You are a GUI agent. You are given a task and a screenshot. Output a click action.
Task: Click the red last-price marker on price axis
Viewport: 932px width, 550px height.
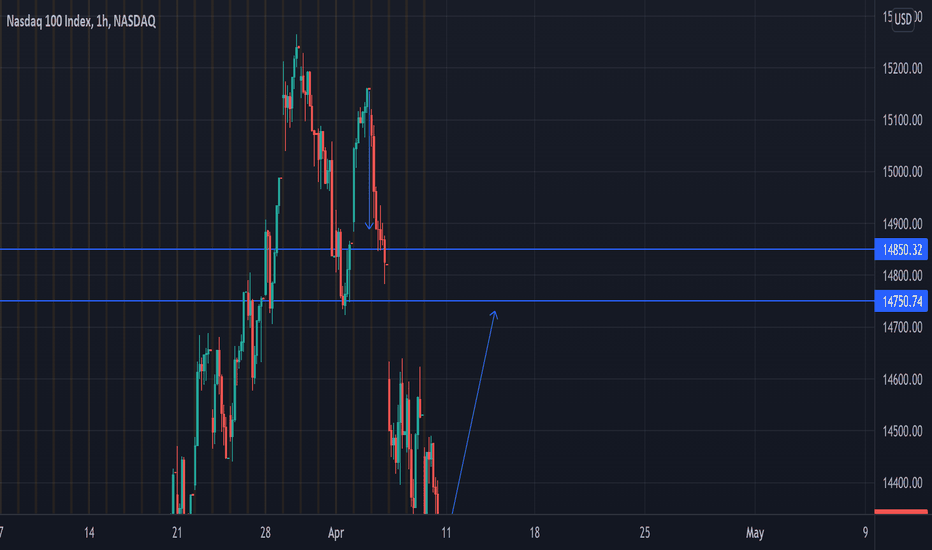901,511
